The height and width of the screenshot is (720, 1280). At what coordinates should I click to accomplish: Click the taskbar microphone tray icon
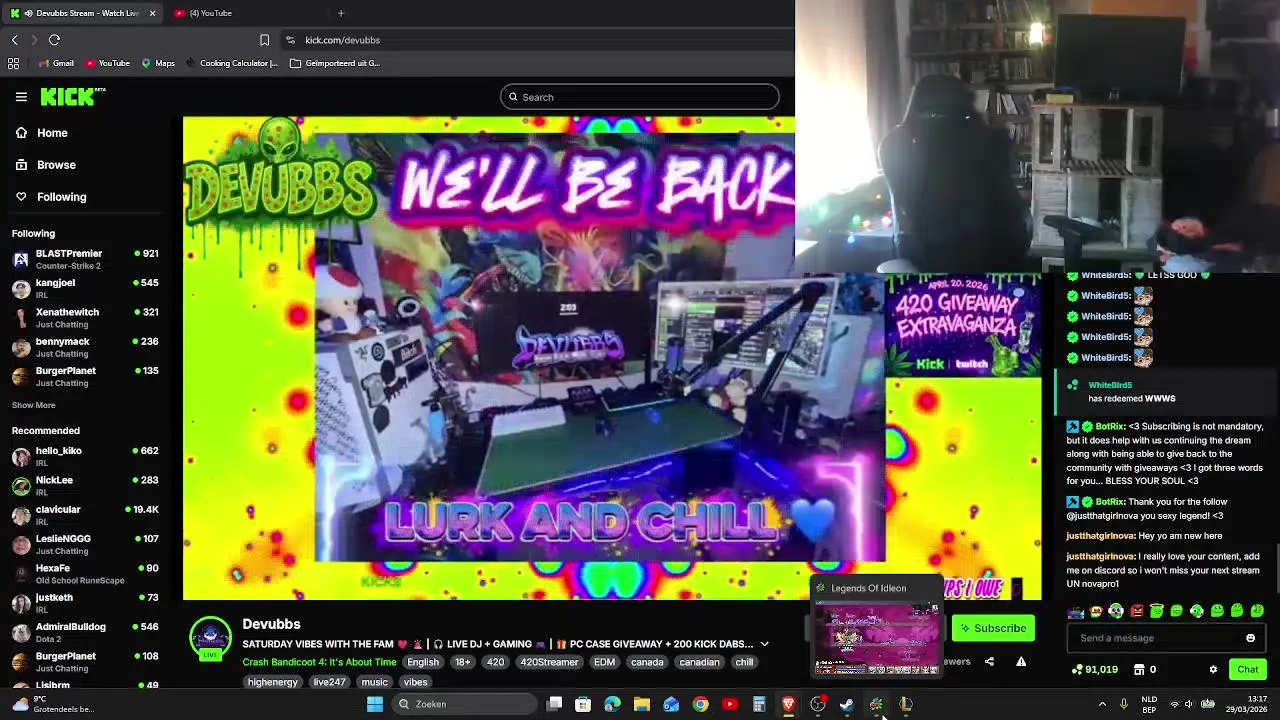1124,704
